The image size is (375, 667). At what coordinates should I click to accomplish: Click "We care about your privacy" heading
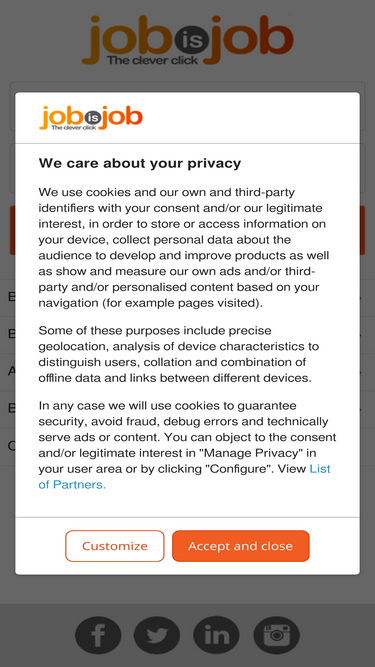pyautogui.click(x=140, y=163)
